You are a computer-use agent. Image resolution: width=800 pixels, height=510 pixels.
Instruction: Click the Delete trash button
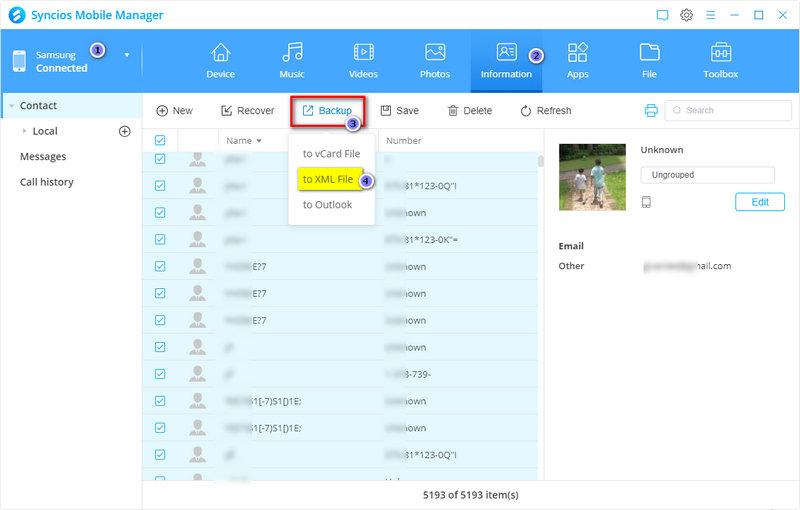[469, 111]
